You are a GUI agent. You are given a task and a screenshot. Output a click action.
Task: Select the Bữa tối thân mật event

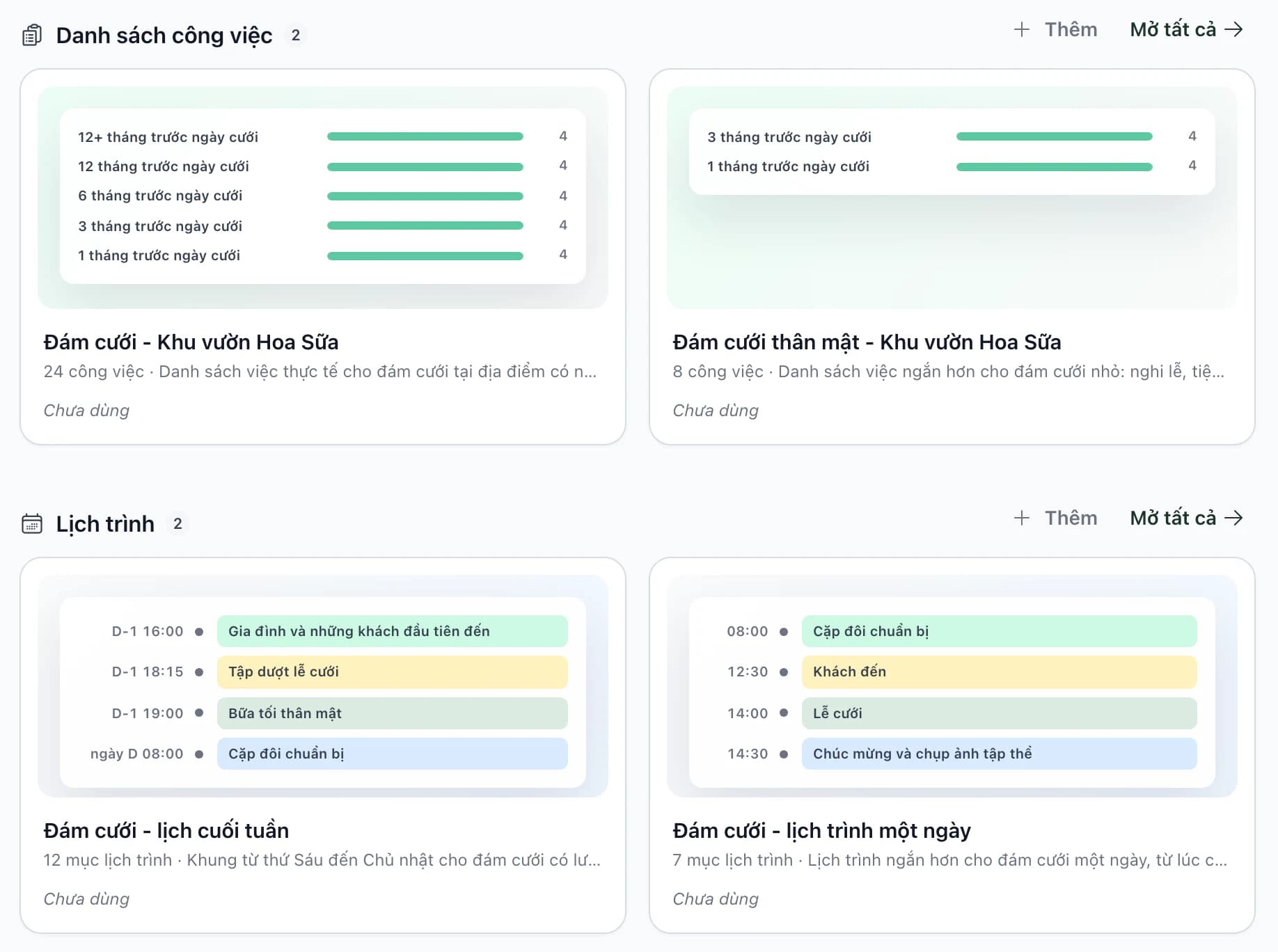[x=393, y=713]
